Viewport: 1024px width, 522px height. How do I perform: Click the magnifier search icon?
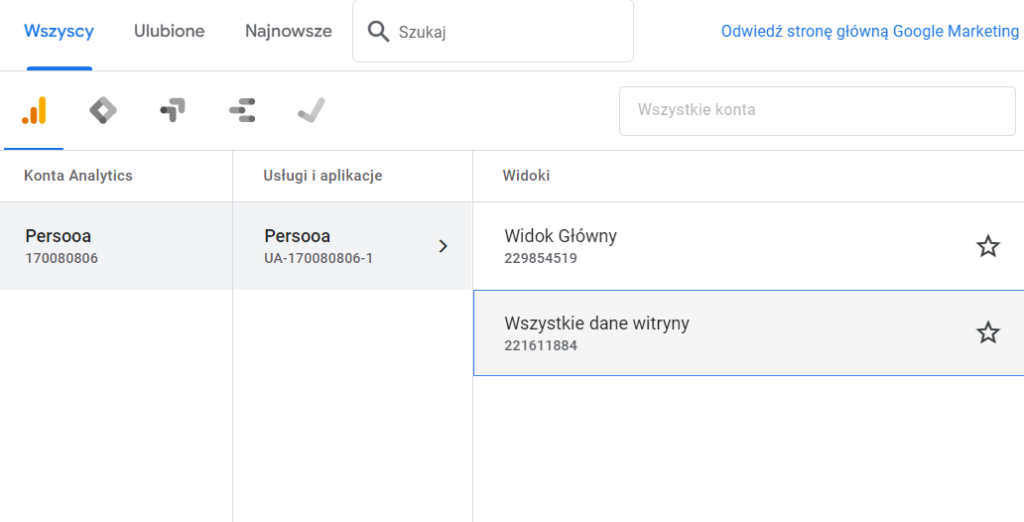[378, 31]
